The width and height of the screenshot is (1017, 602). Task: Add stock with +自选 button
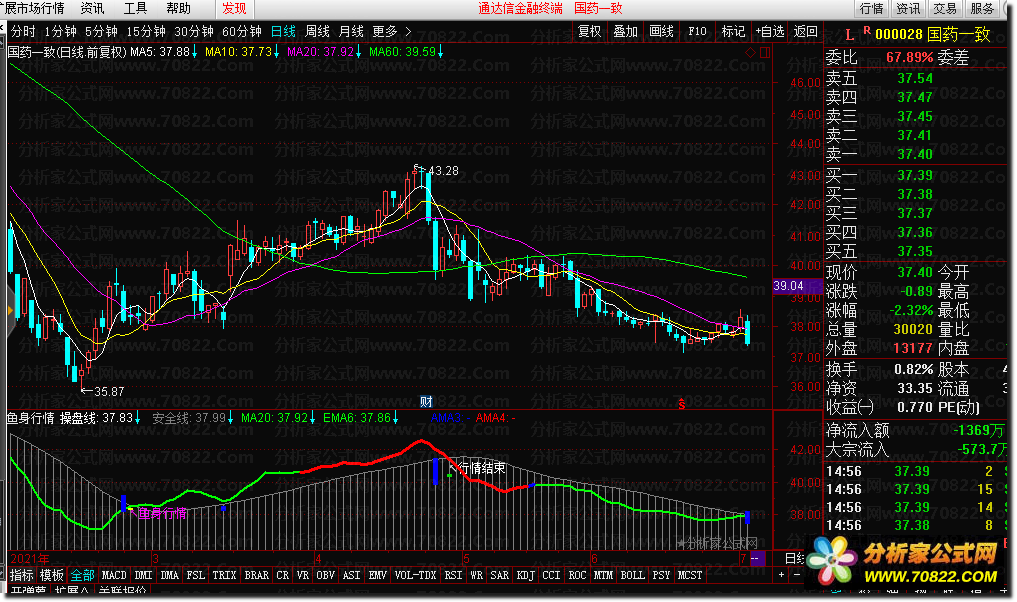[770, 31]
